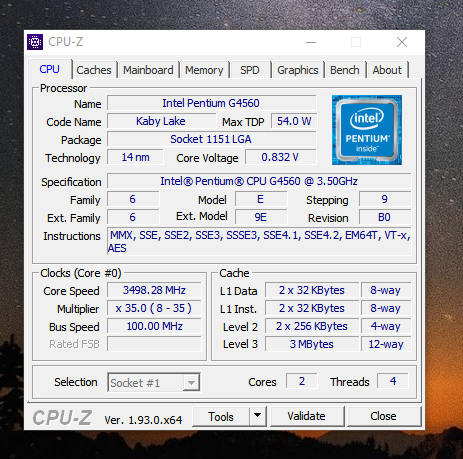The height and width of the screenshot is (459, 463).
Task: Minimize the CPU-Z window
Action: tap(311, 42)
